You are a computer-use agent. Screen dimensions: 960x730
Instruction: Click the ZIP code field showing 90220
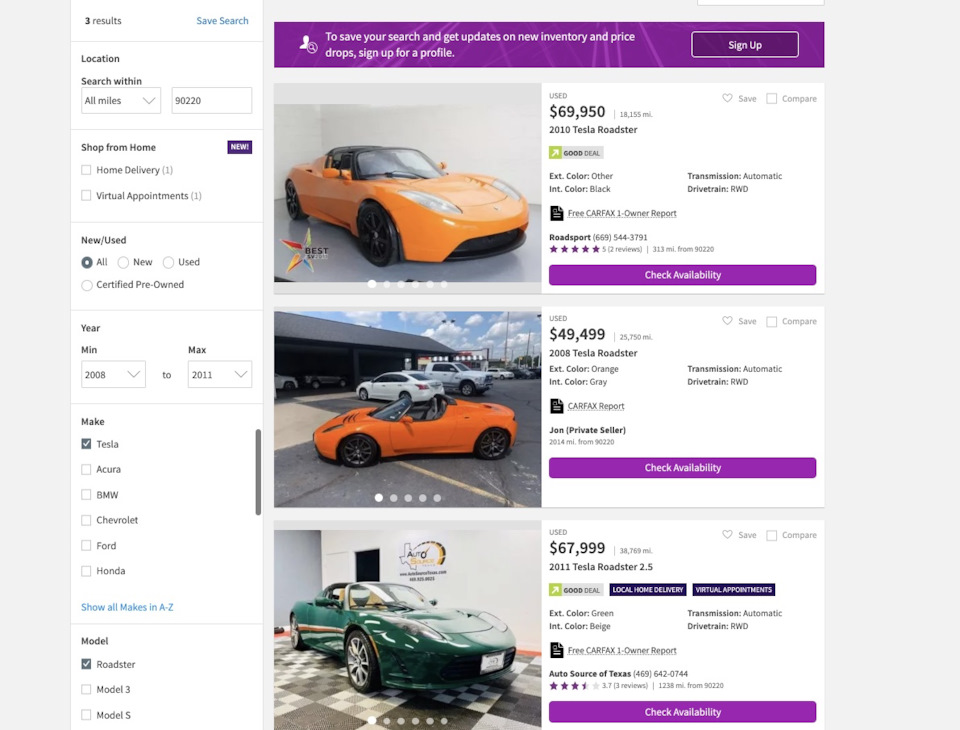[x=211, y=100]
